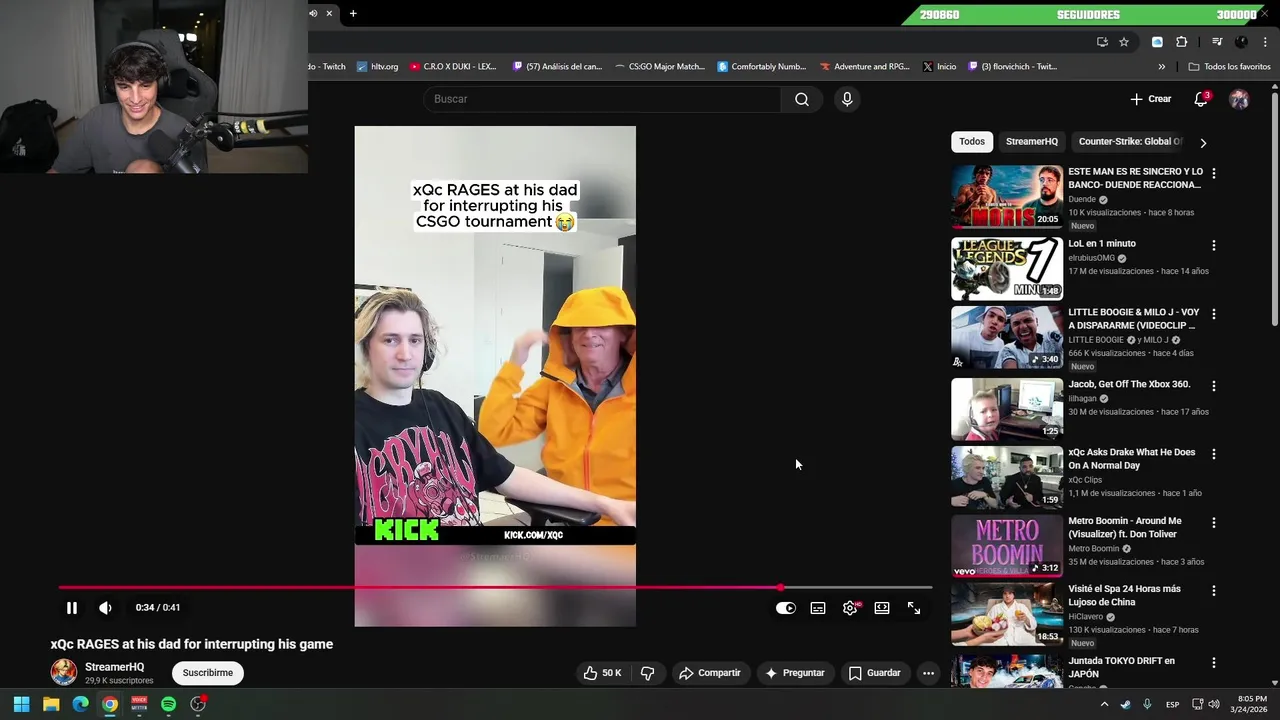Open the Chrome extensions puzzle icon
Image resolution: width=1280 pixels, height=720 pixels.
pyautogui.click(x=1182, y=42)
